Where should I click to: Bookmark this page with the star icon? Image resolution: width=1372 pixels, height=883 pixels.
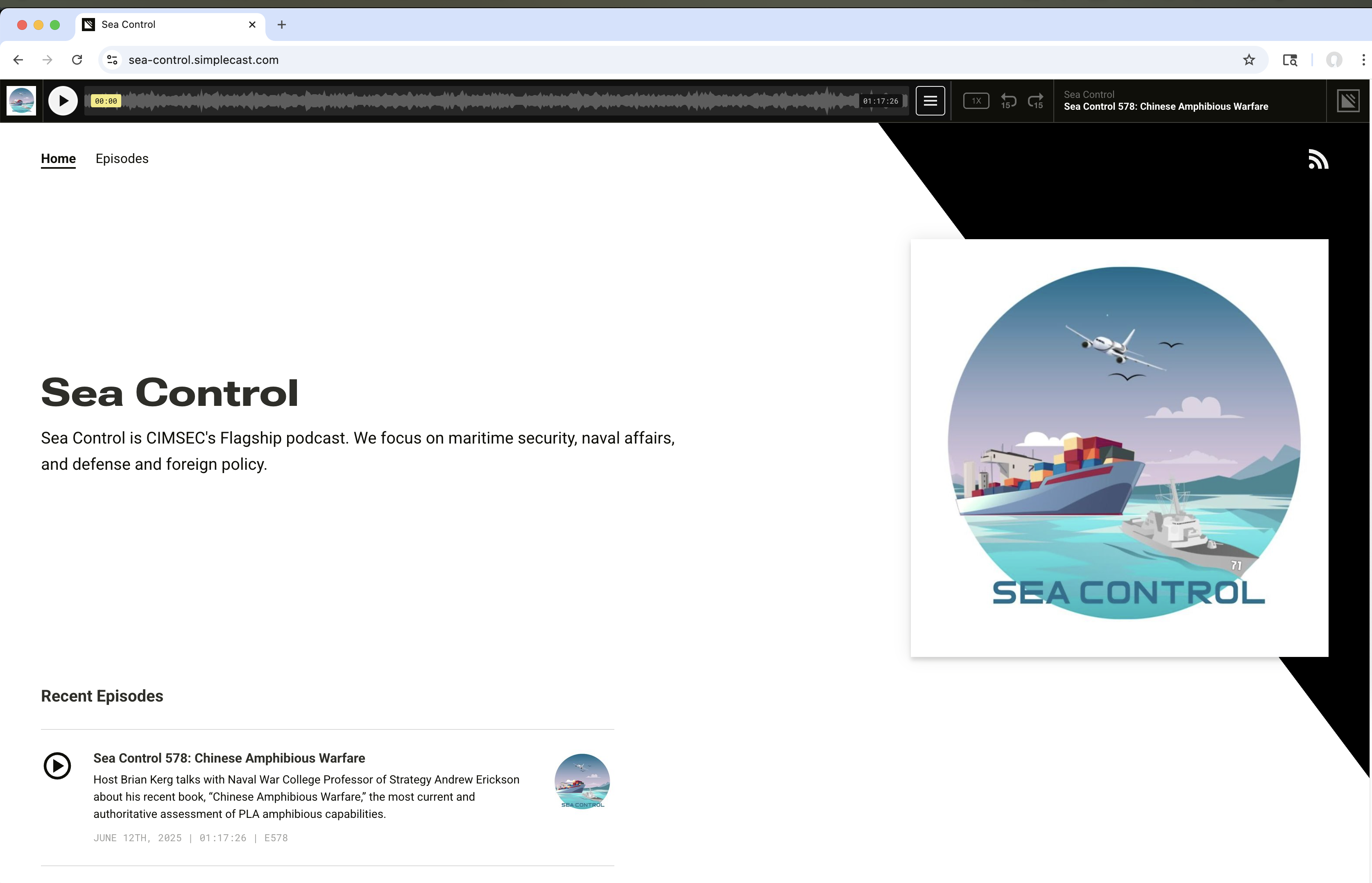tap(1249, 60)
